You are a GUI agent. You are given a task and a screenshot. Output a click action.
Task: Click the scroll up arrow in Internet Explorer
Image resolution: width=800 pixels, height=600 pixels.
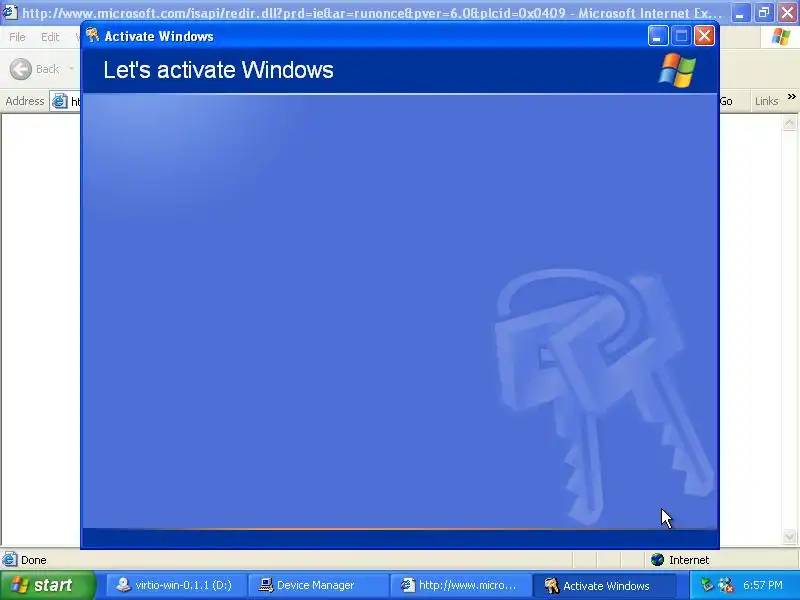tap(789, 122)
